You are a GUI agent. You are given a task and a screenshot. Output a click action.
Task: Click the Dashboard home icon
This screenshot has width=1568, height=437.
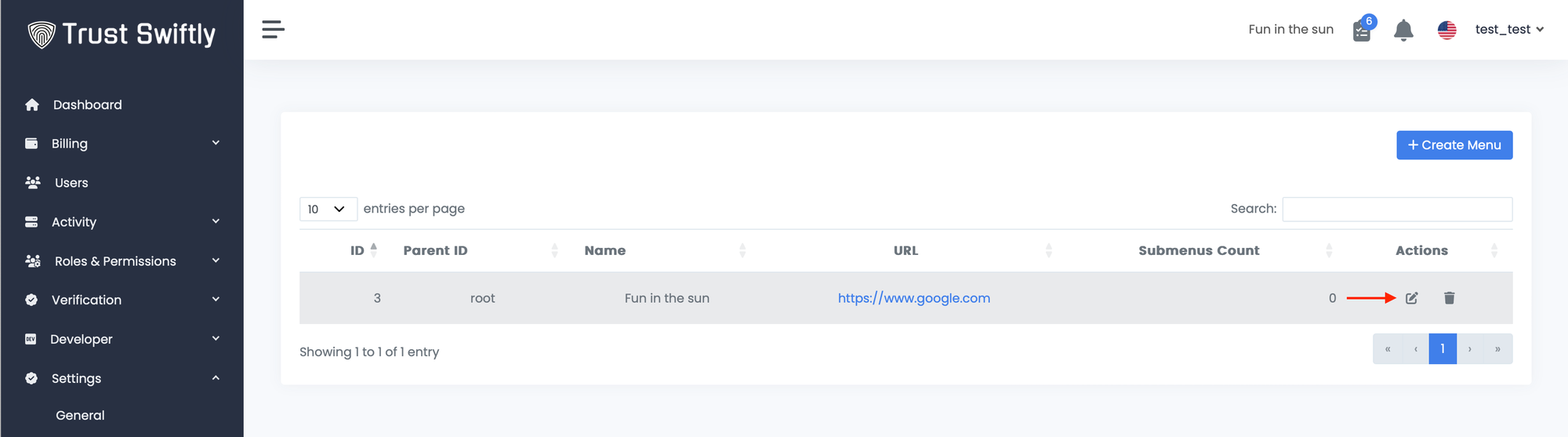pos(32,105)
